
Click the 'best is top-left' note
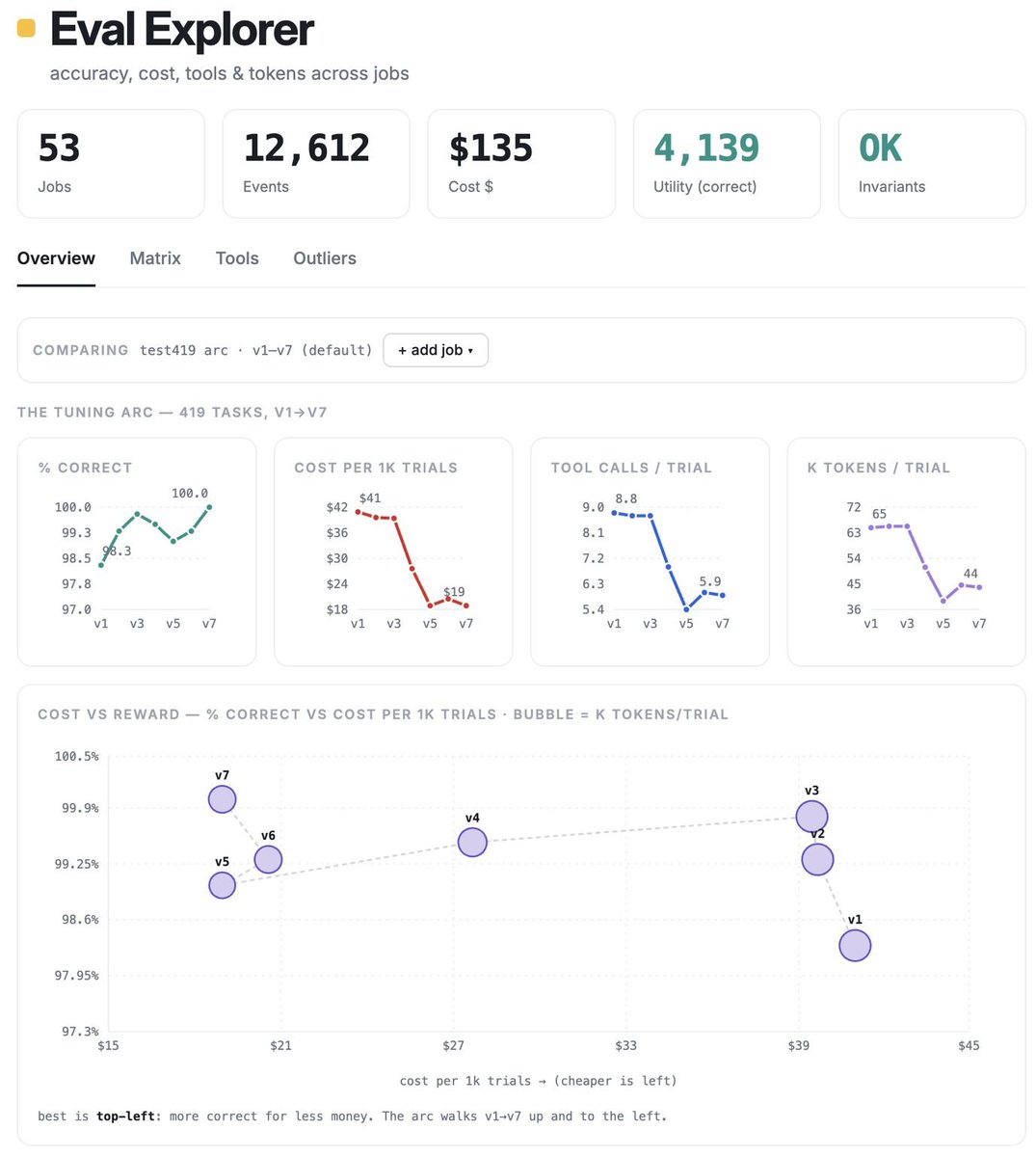pyautogui.click(x=352, y=1117)
